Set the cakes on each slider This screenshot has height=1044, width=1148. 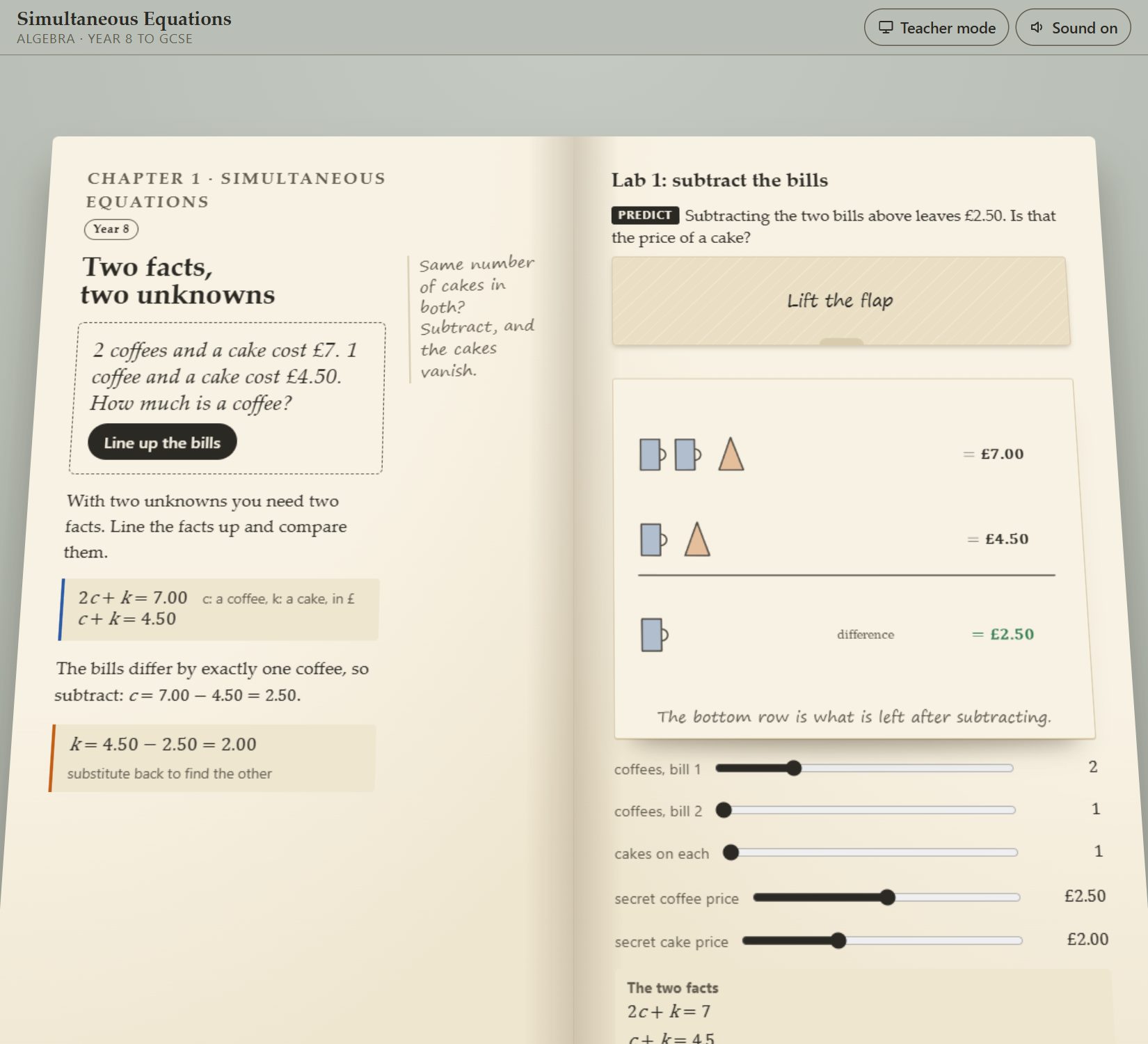(x=870, y=853)
